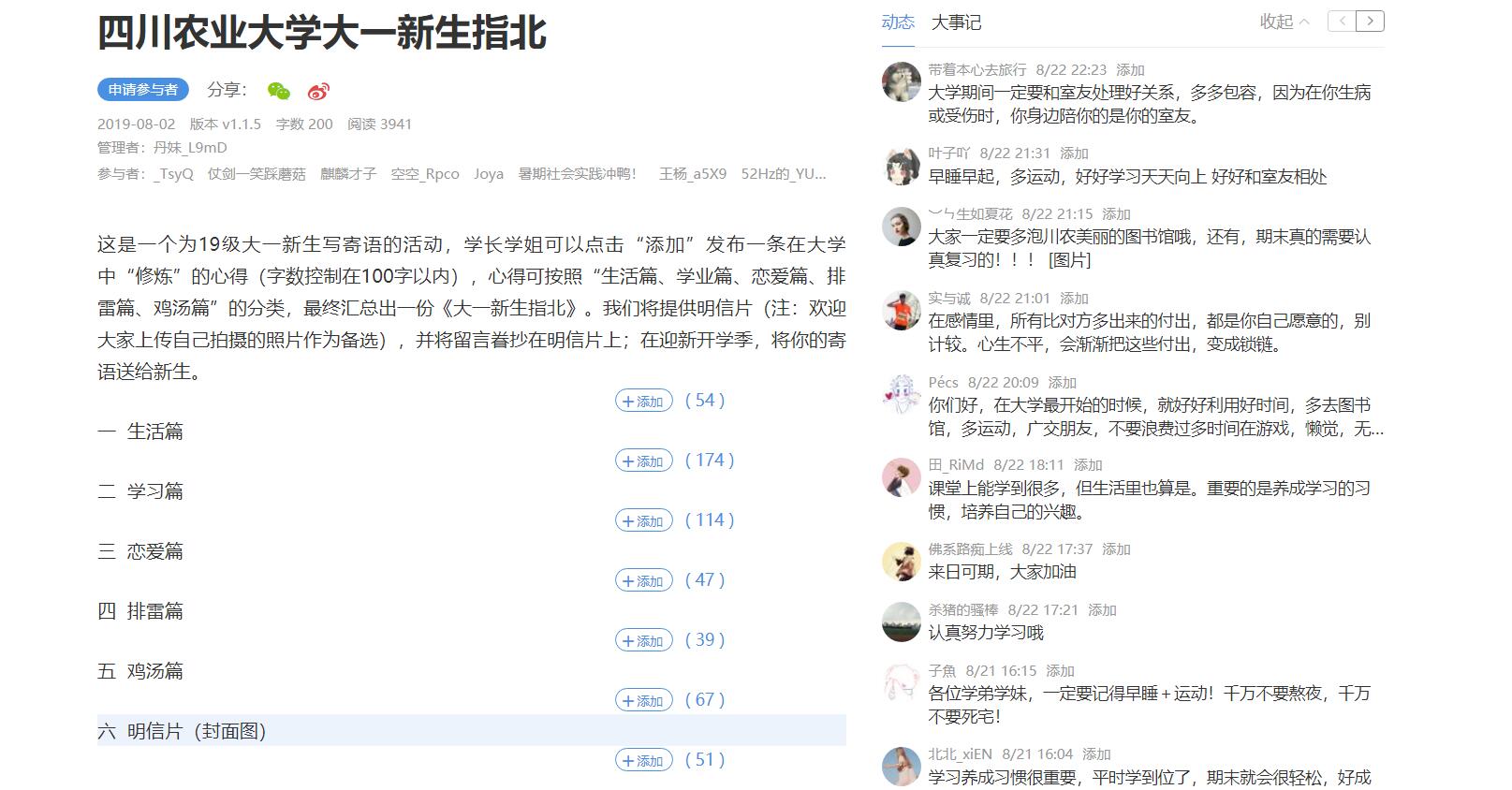Open manager profile 丹妹_L9mD

pos(190,148)
